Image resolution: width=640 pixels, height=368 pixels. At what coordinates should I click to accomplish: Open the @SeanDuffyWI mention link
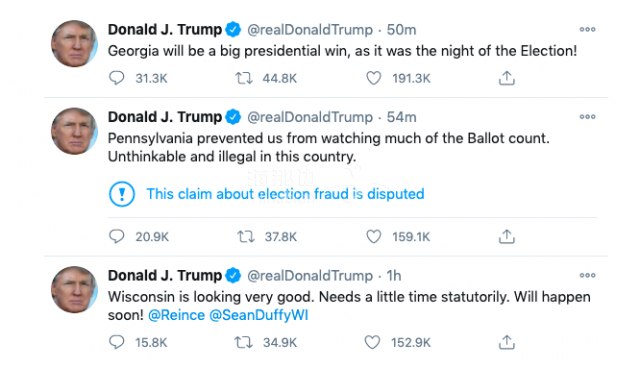(259, 315)
